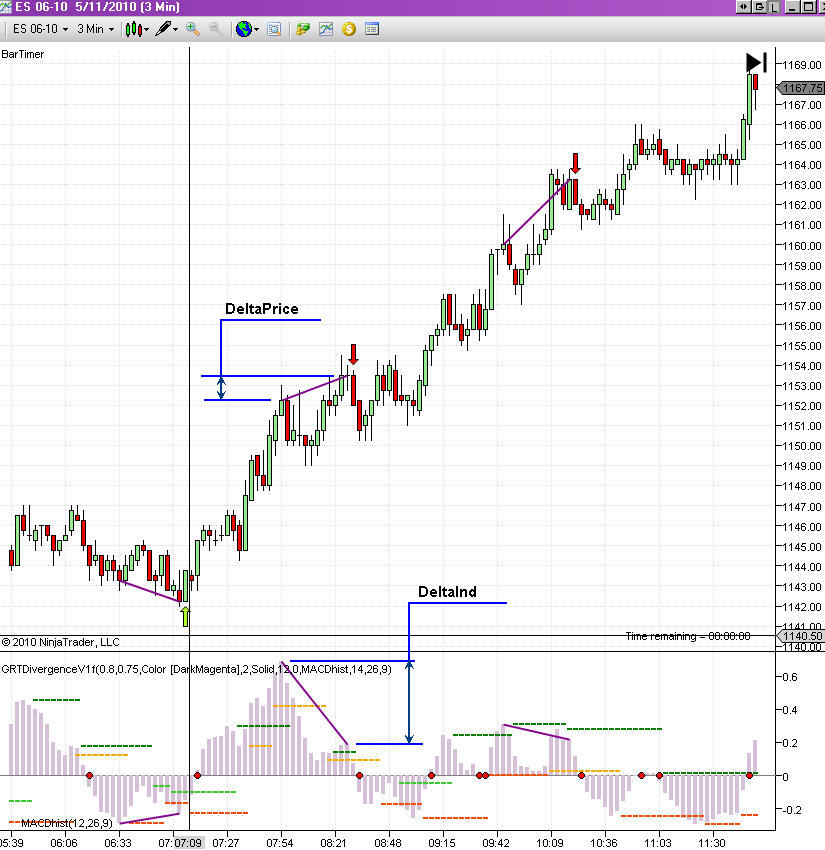Click the 1150.00 price axis label
The height and width of the screenshot is (850, 825).
[802, 446]
